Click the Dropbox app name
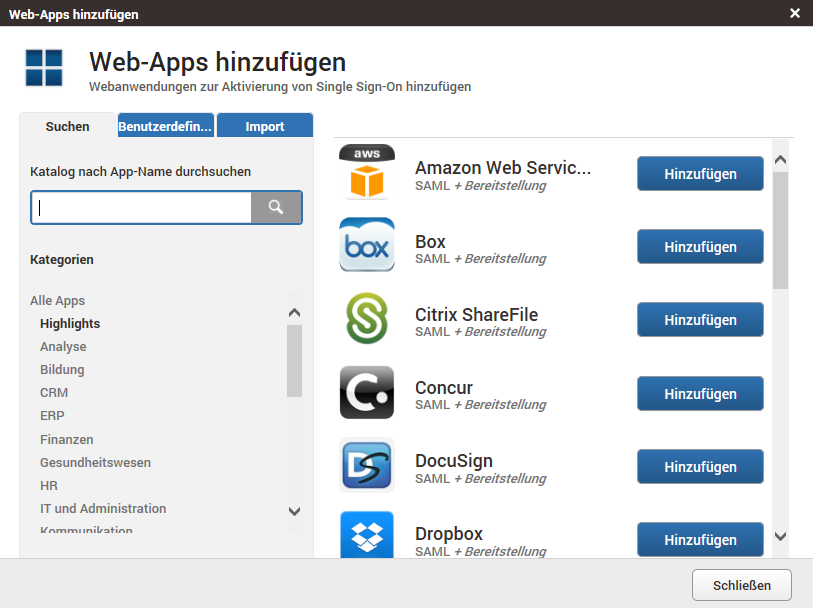This screenshot has width=813, height=608. pyautogui.click(x=449, y=534)
